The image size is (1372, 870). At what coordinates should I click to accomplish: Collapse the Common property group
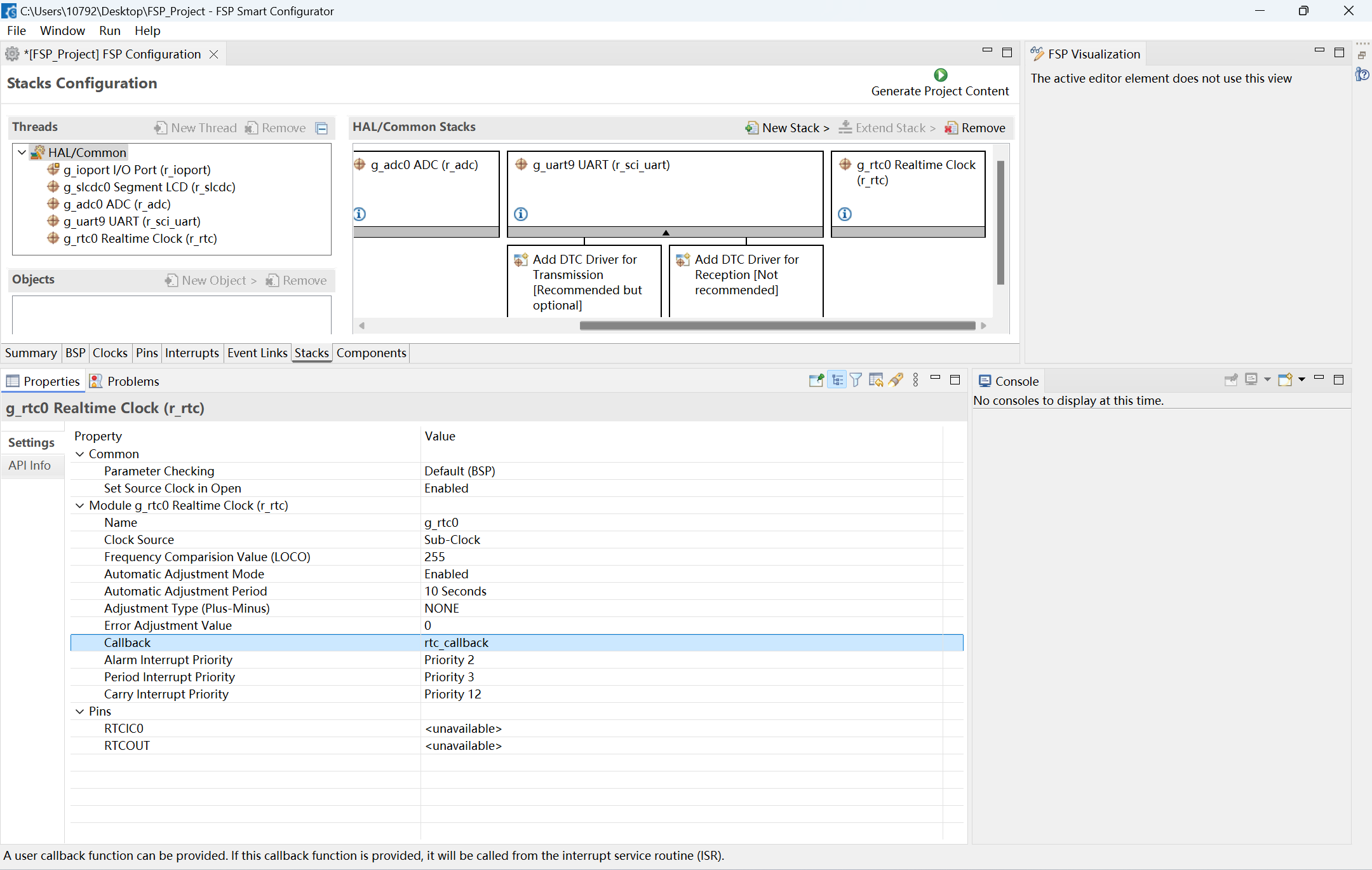[x=80, y=454]
